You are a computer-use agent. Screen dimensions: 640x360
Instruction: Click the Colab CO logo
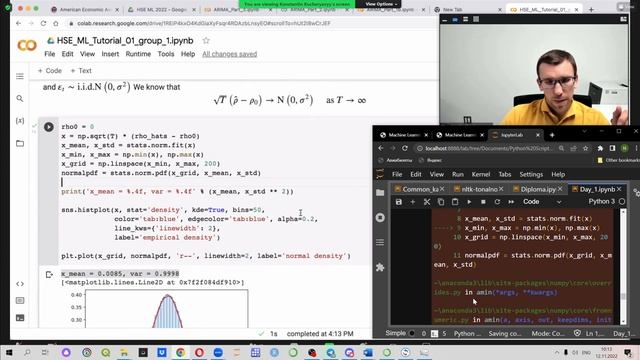coord(27,45)
